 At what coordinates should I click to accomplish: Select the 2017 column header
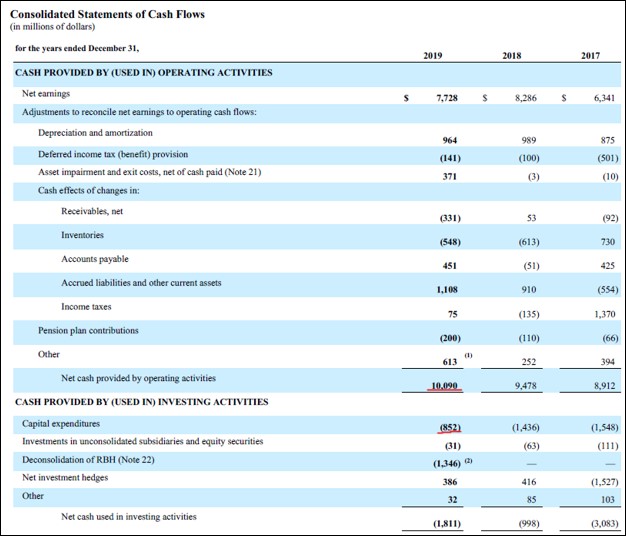click(591, 55)
